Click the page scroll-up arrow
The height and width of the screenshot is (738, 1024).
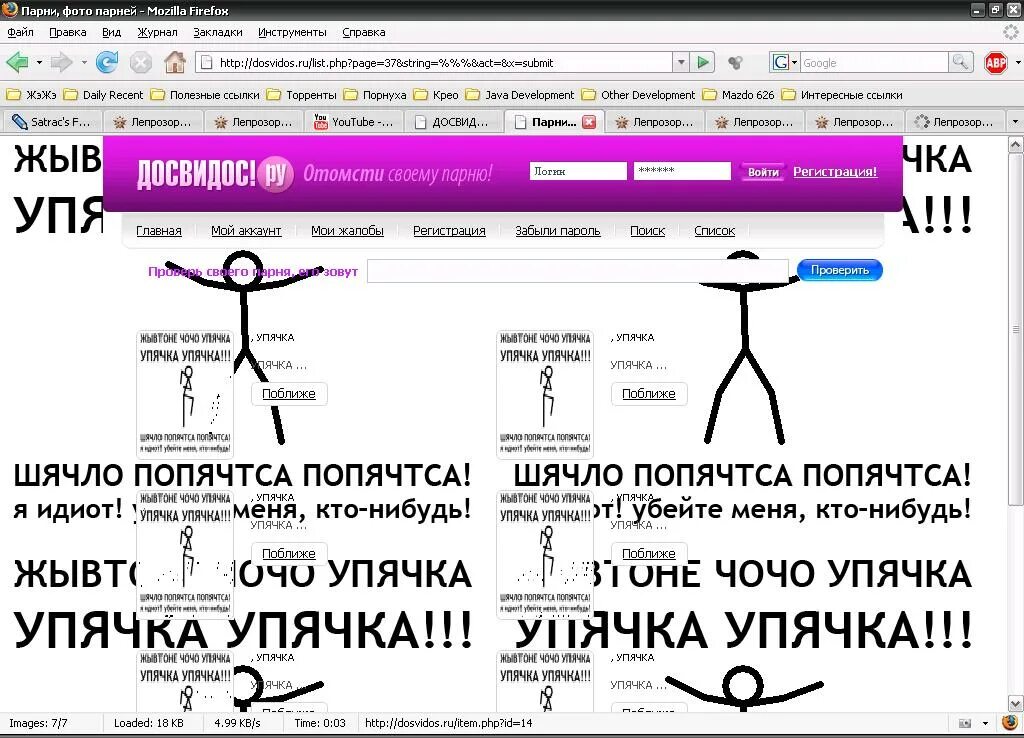[1016, 144]
